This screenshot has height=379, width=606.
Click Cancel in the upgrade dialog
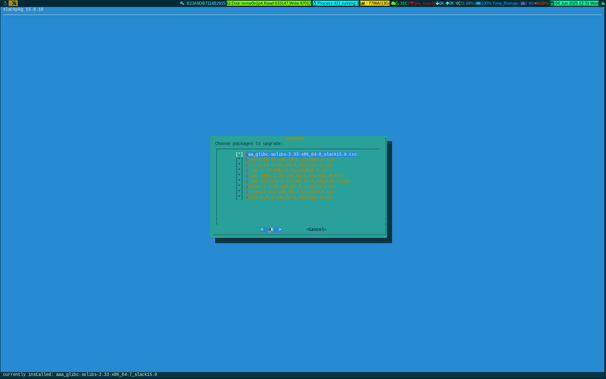(316, 229)
